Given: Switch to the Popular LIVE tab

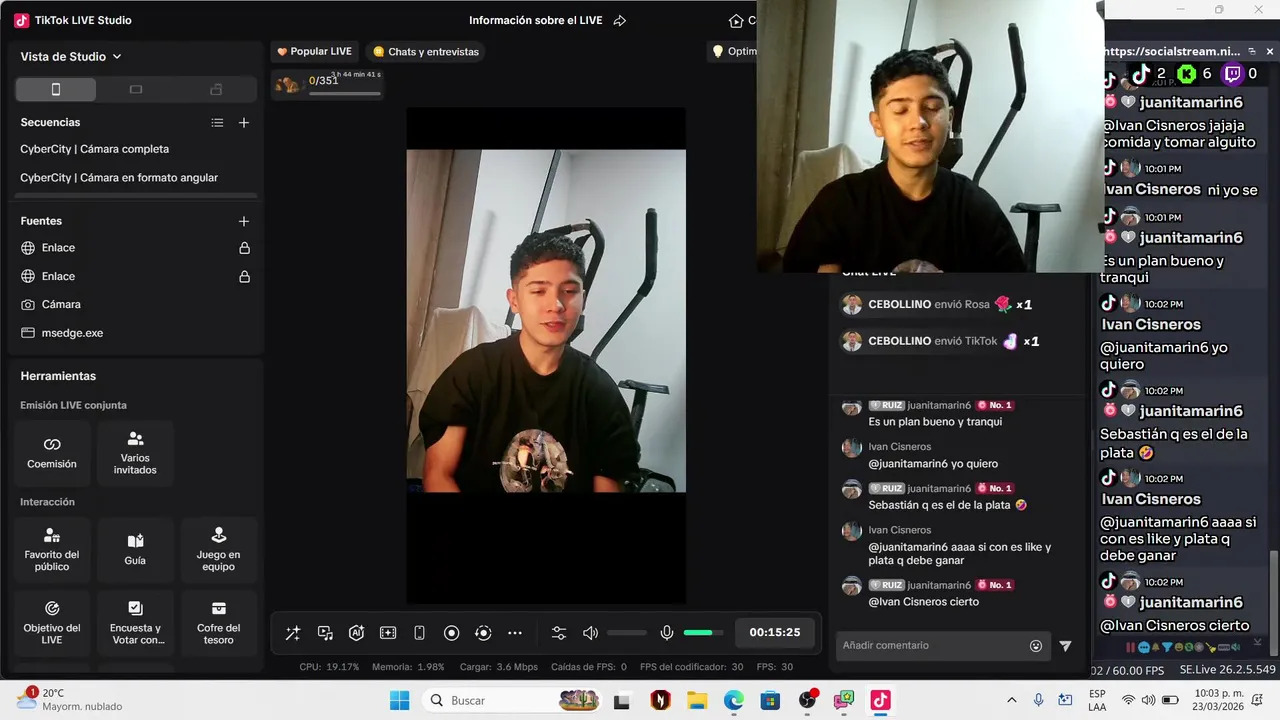Looking at the screenshot, I should pyautogui.click(x=314, y=51).
